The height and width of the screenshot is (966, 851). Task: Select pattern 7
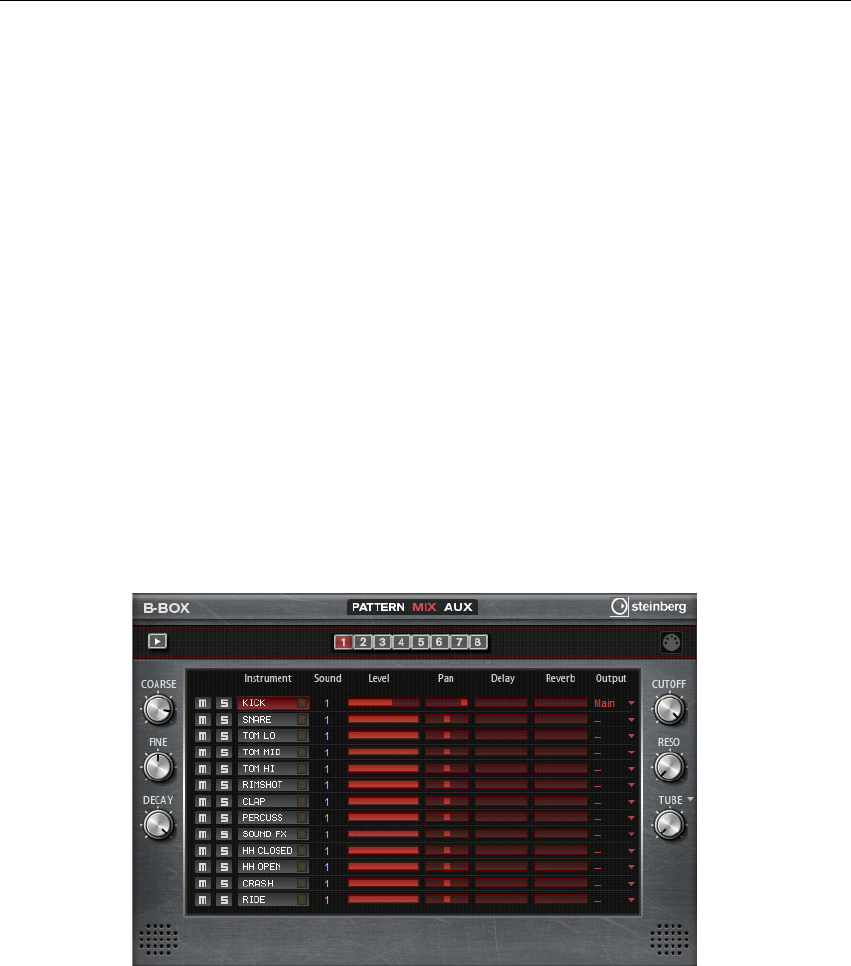coord(458,642)
